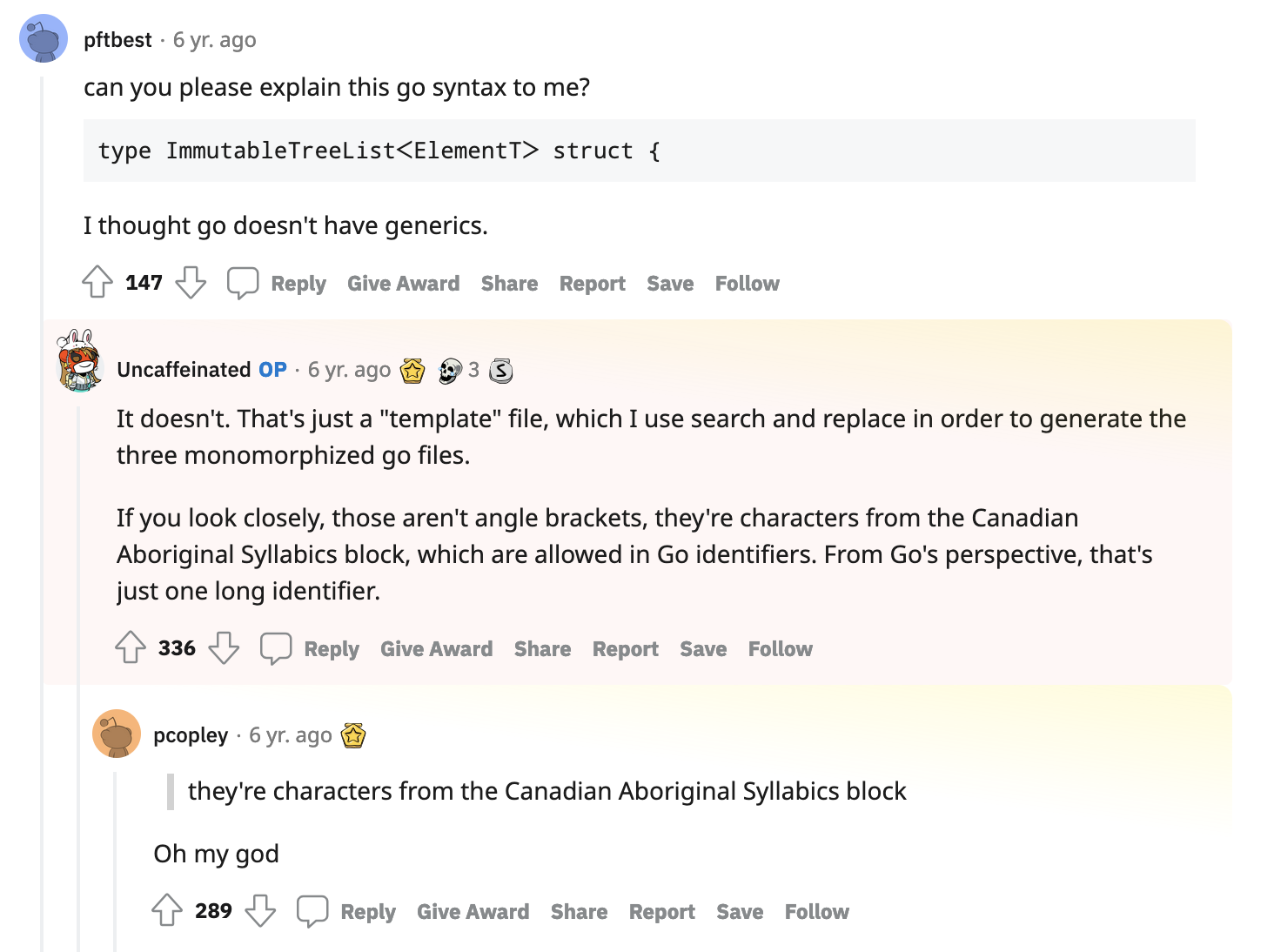Follow pcopley's comment
1274x952 pixels.
coord(816,912)
